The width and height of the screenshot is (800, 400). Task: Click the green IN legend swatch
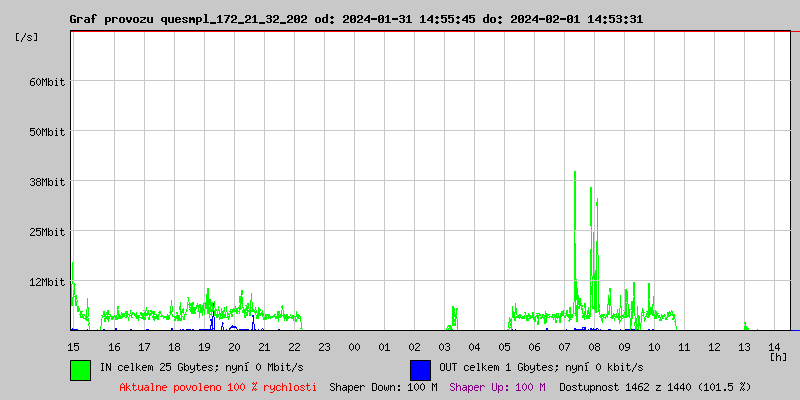pyautogui.click(x=80, y=369)
